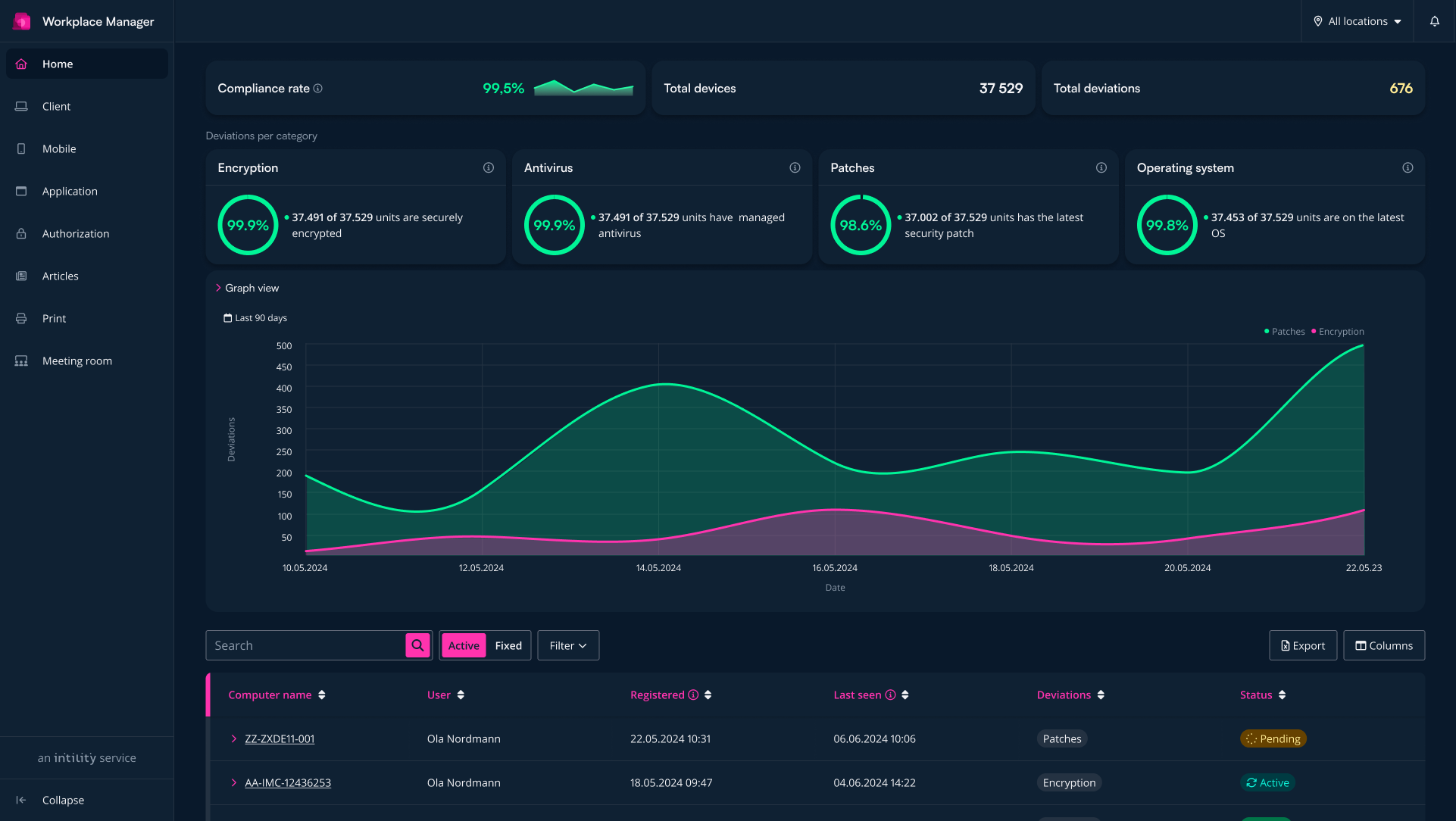Viewport: 1456px width, 821px height.
Task: Toggle Encryption series in chart legend
Action: (x=1340, y=332)
